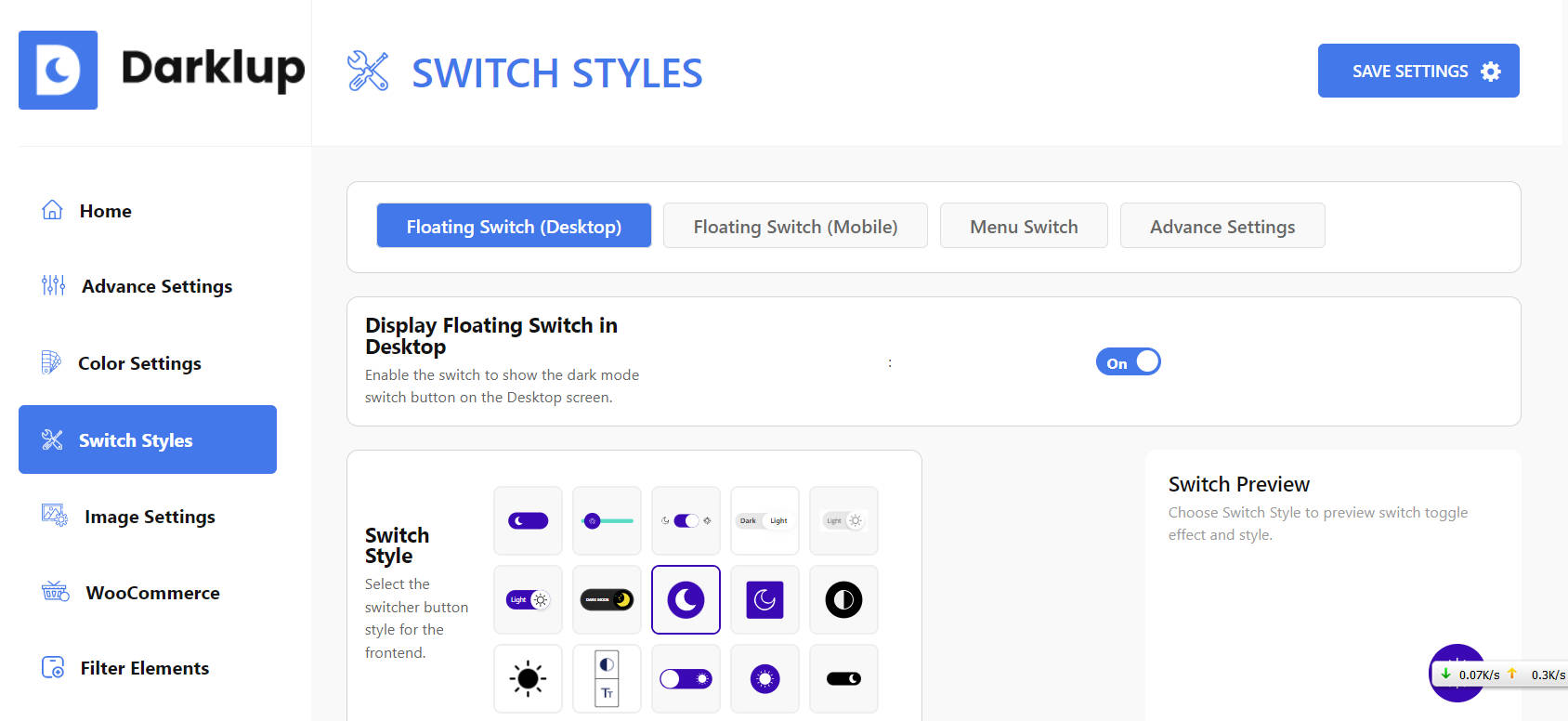Choose the purple circle sun switch style

764,679
